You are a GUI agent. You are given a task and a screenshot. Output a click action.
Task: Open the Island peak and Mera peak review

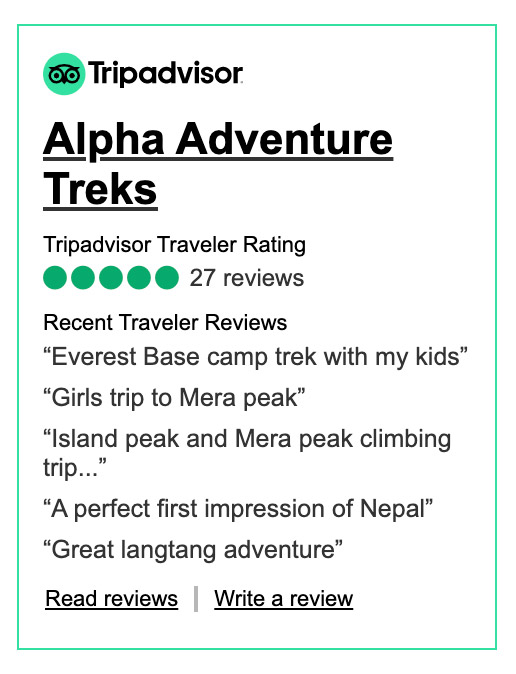click(247, 453)
